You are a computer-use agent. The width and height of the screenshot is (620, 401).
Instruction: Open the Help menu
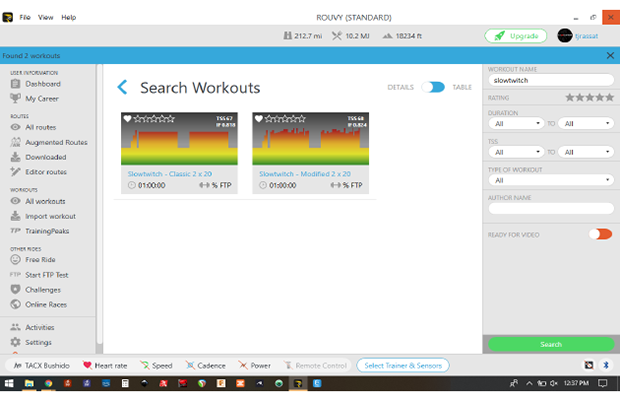coord(69,17)
